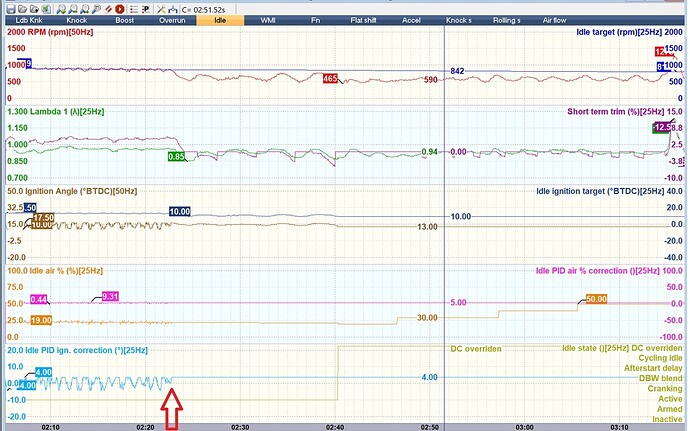690x431 pixels.
Task: Click the 03:00 time axis label
Action: coord(525,427)
